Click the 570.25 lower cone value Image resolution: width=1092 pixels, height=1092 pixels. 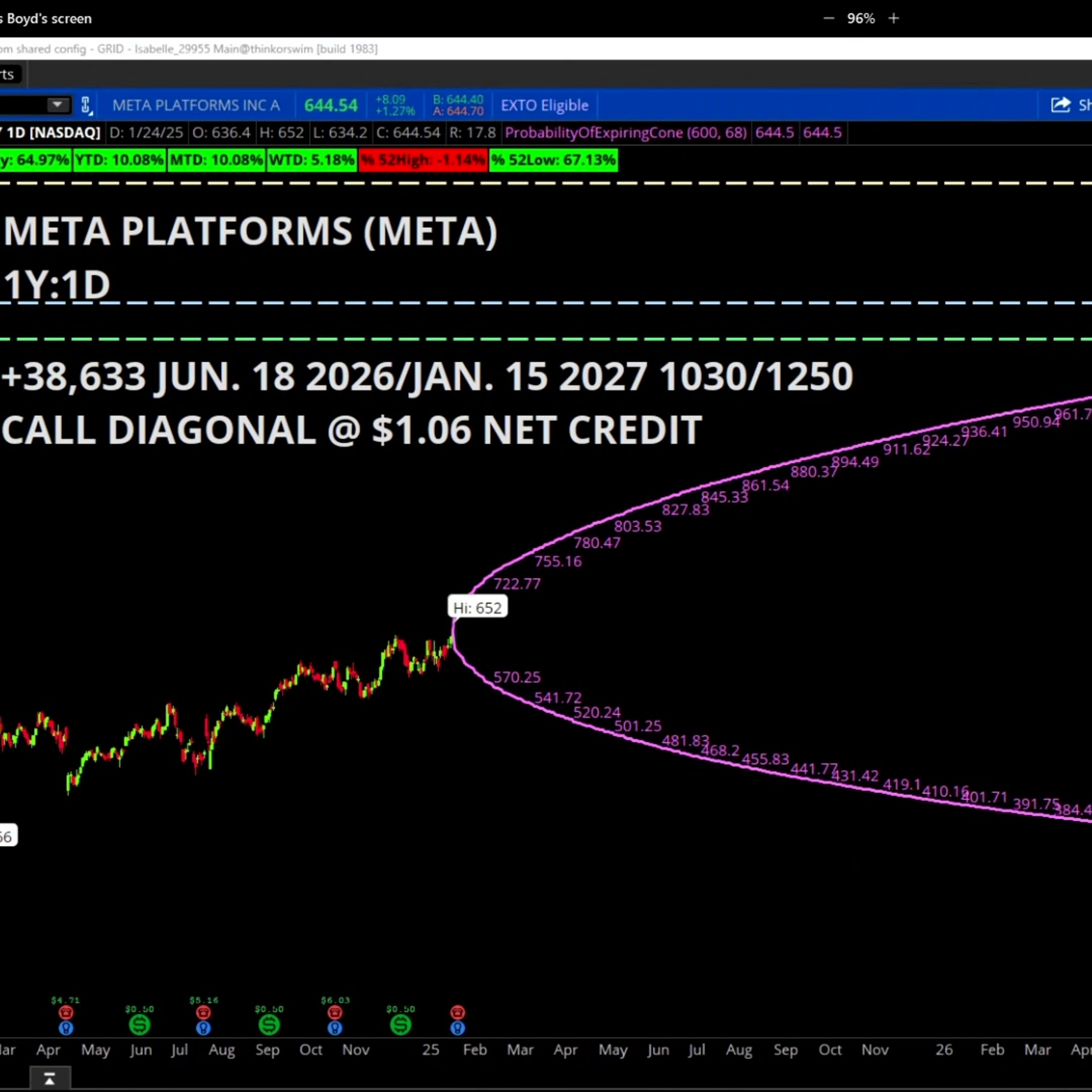pos(517,677)
